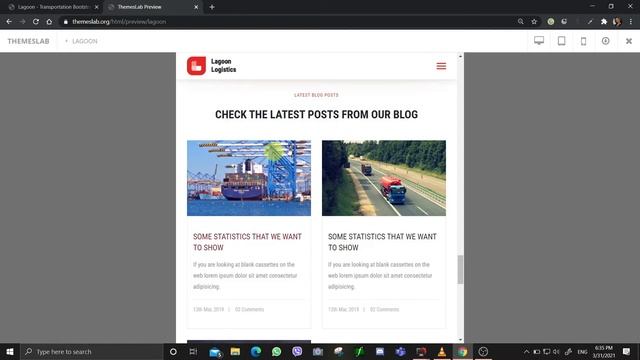Click comments count under the trucks post
The image size is (640, 360).
click(384, 309)
